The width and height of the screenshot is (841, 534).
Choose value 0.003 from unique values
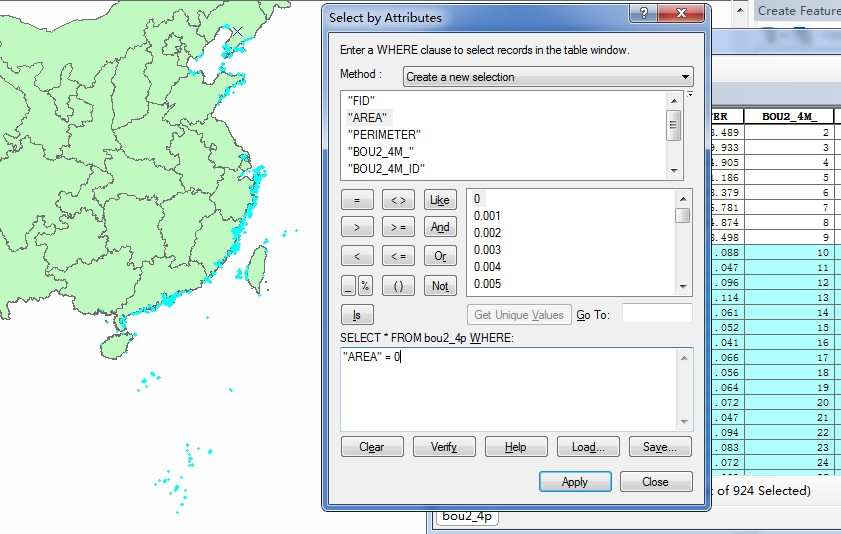[487, 250]
